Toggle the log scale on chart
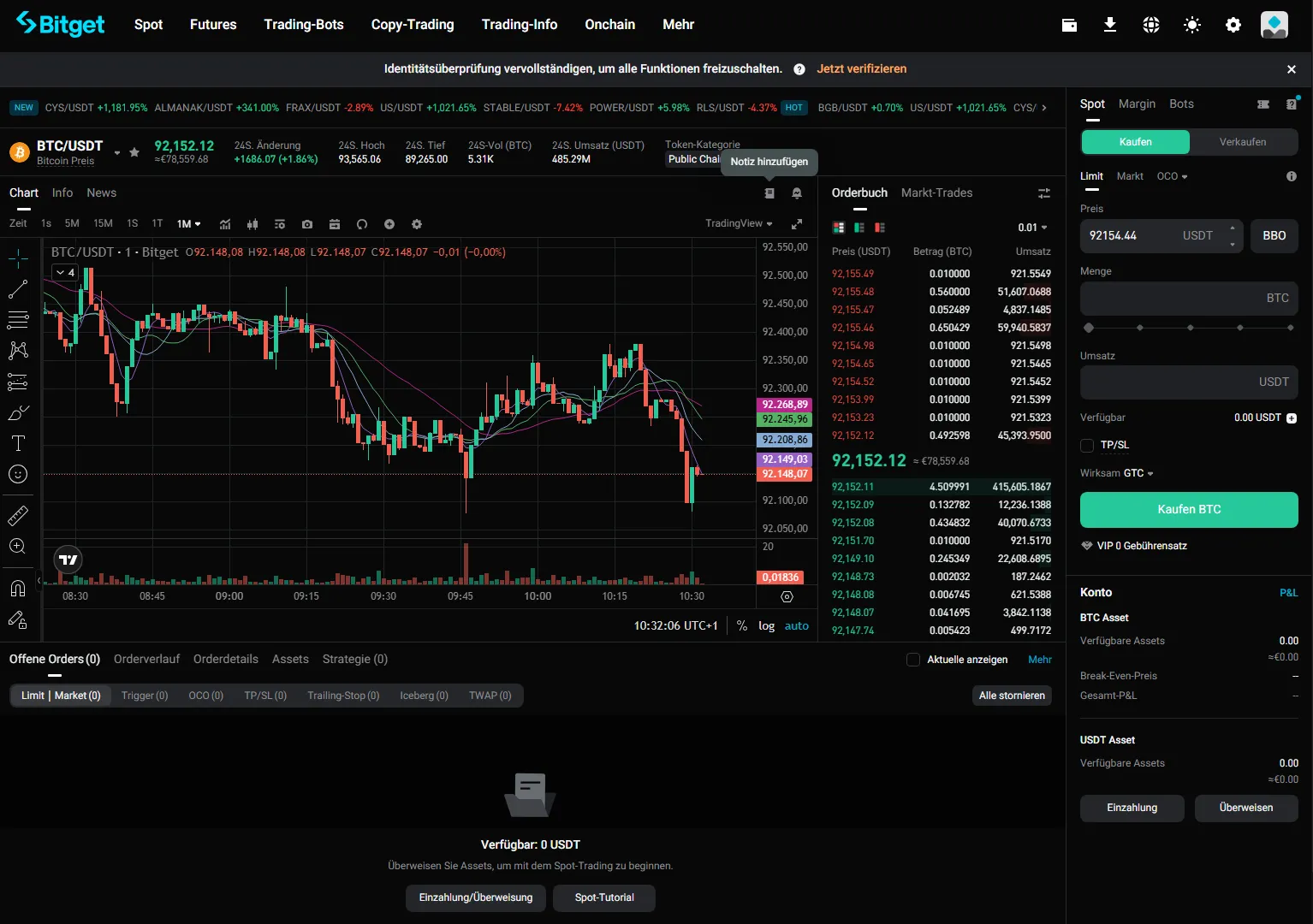Screen dimensions: 1313x924 coord(766,626)
